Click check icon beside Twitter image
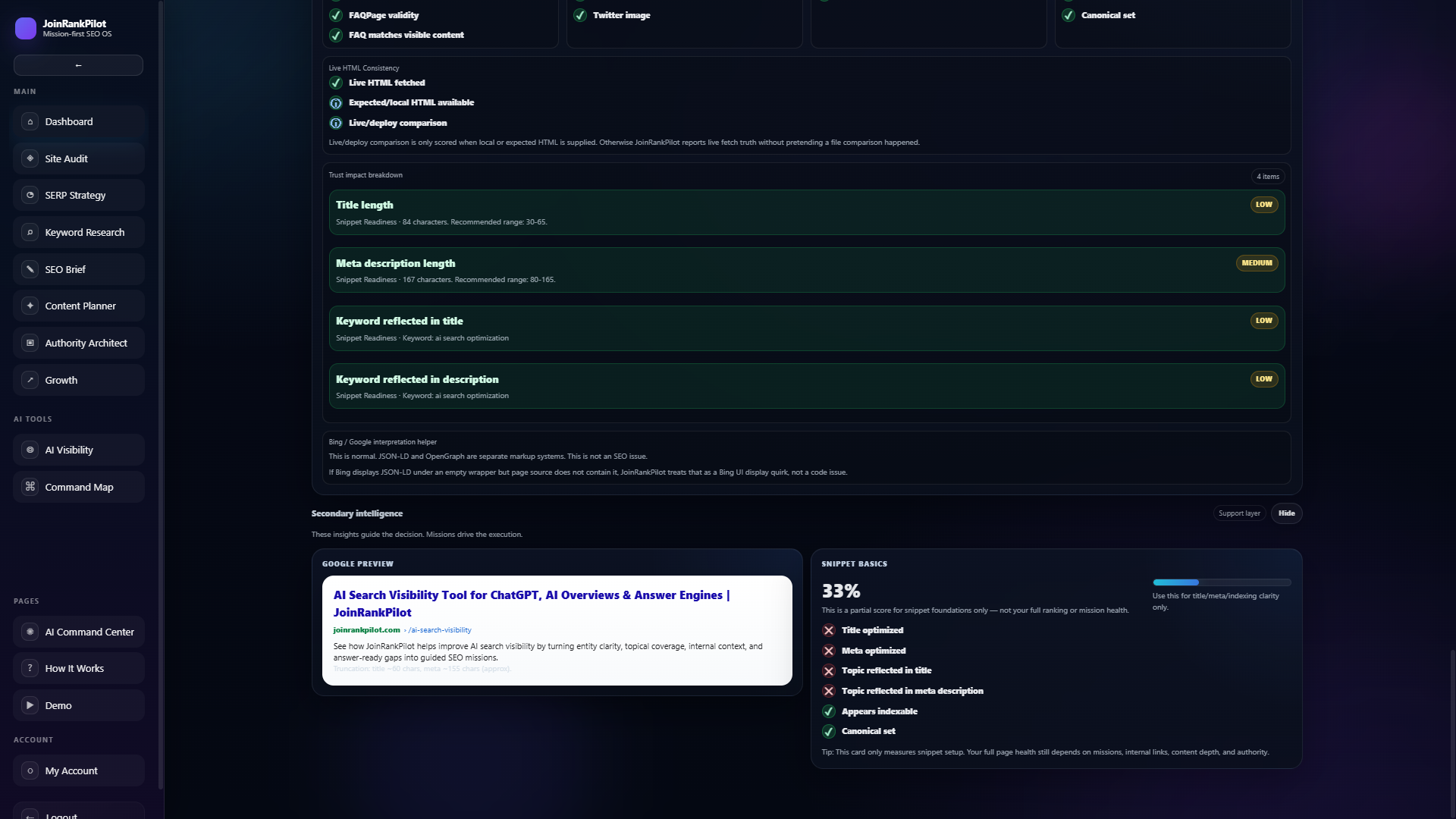Viewport: 1456px width, 819px height. [580, 15]
